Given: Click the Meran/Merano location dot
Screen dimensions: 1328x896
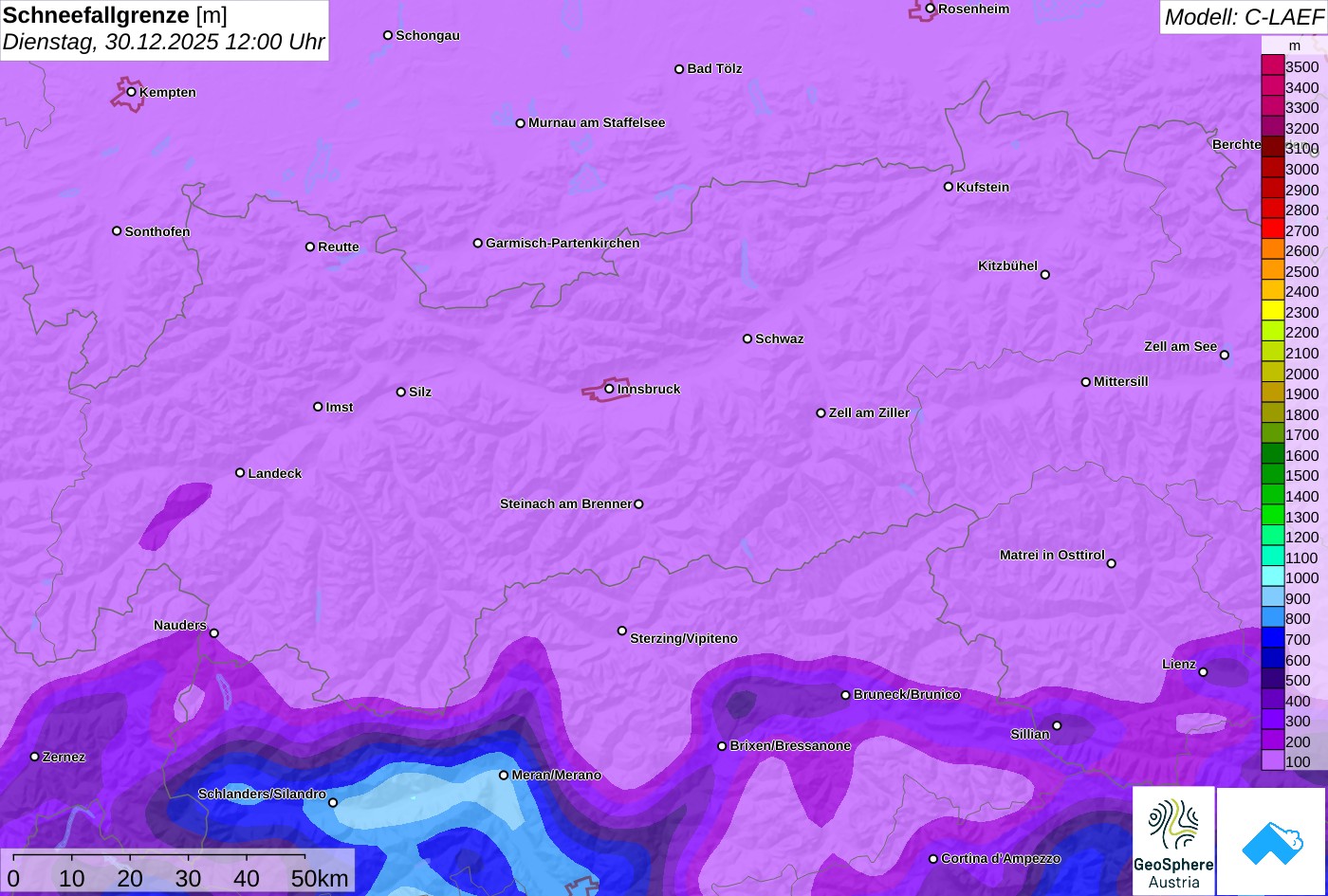Looking at the screenshot, I should pos(504,776).
